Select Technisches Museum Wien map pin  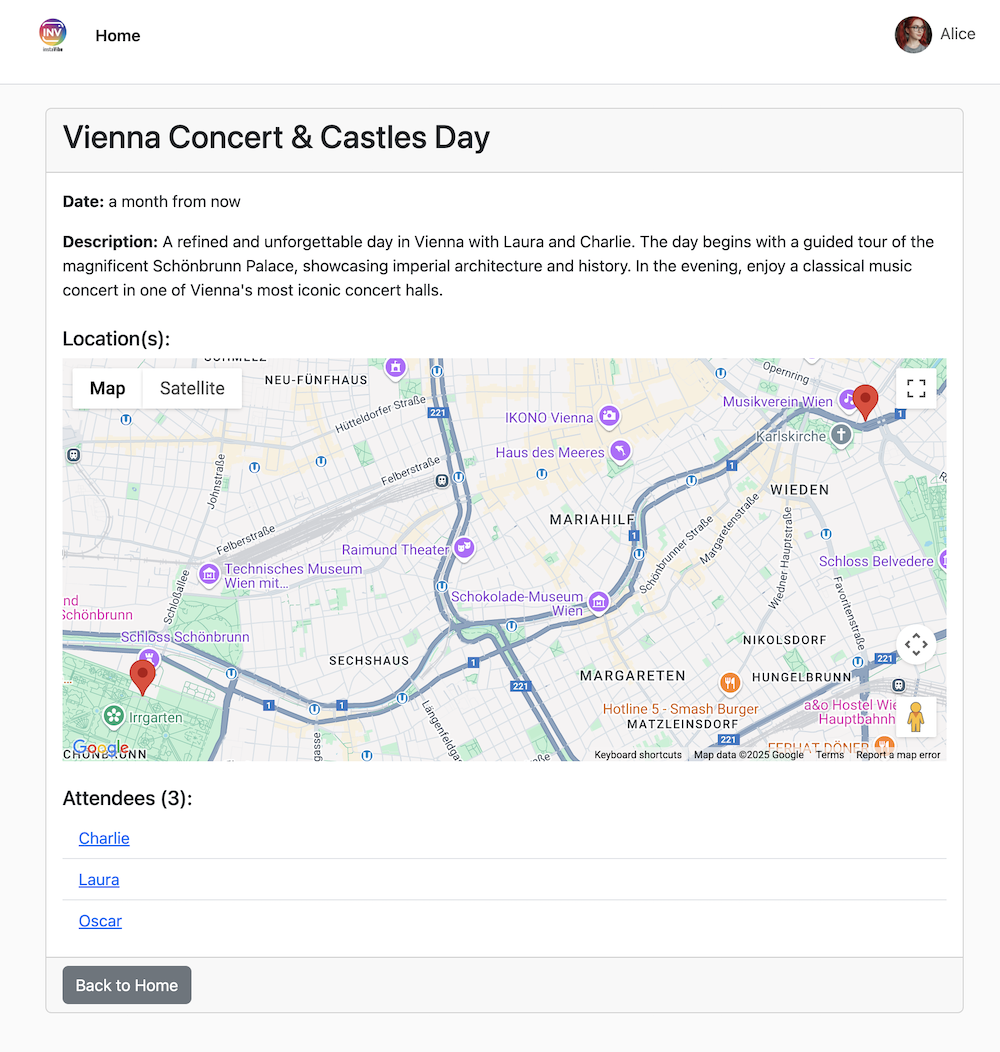point(209,574)
